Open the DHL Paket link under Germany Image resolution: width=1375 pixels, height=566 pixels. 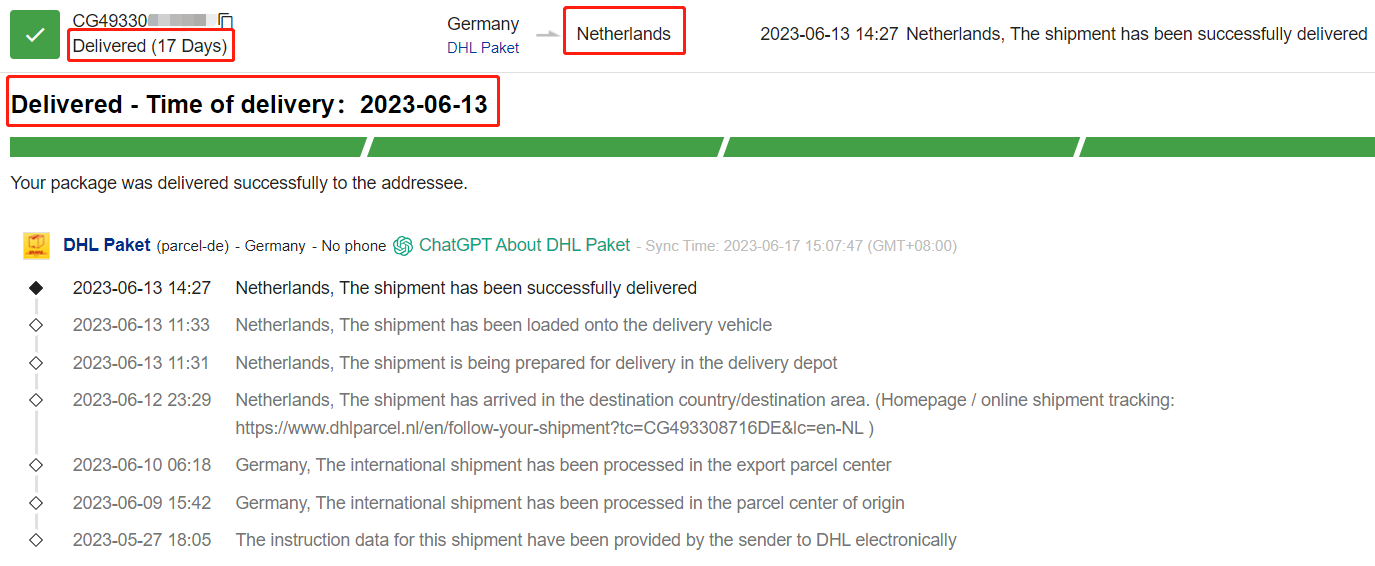coord(483,47)
